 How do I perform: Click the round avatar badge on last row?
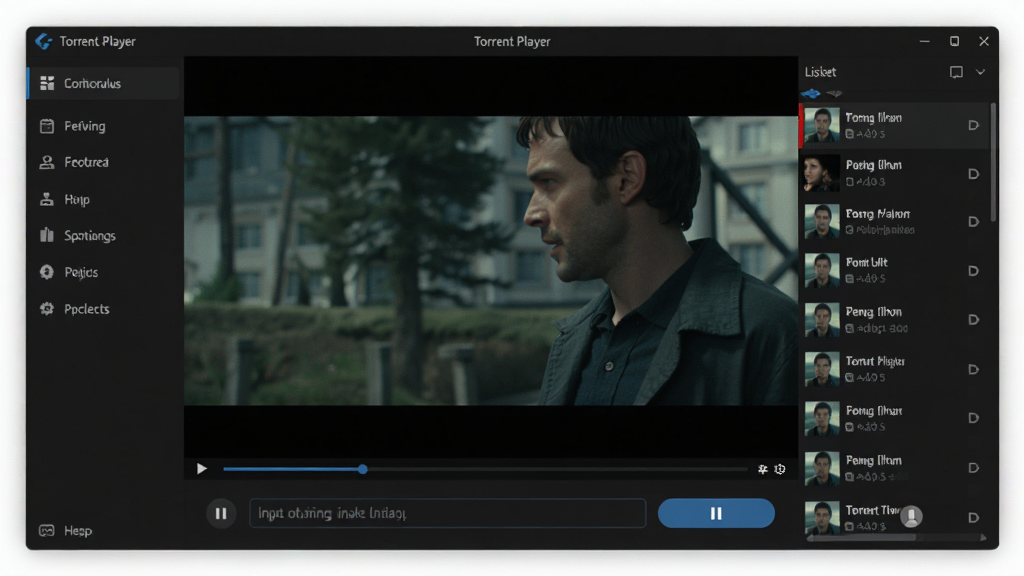pyautogui.click(x=911, y=517)
